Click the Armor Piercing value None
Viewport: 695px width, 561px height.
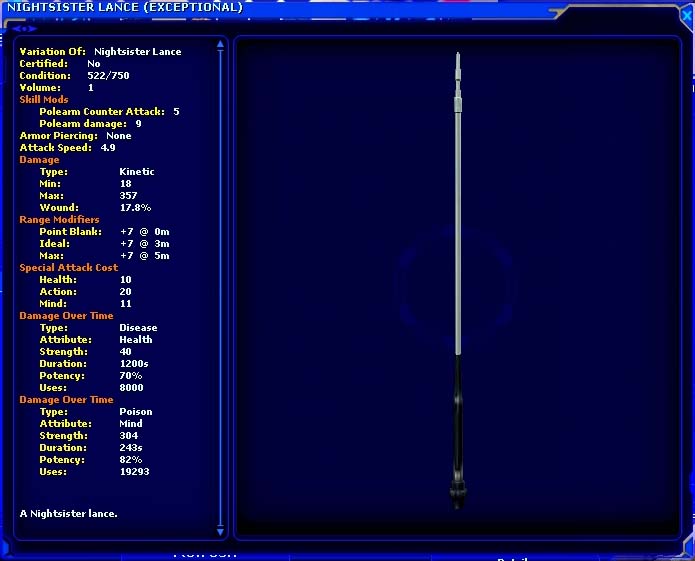click(119, 136)
